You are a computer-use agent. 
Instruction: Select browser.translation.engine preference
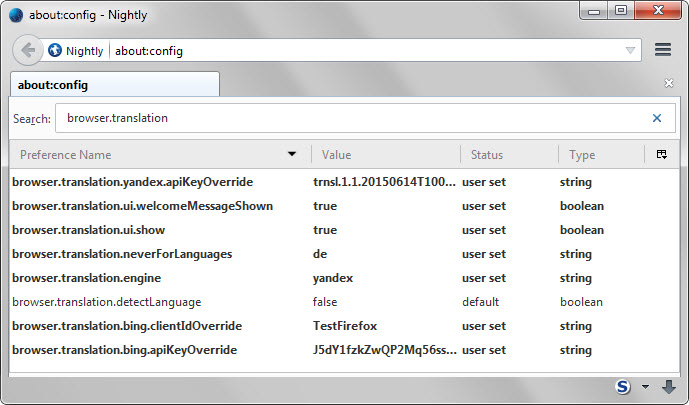click(x=86, y=278)
